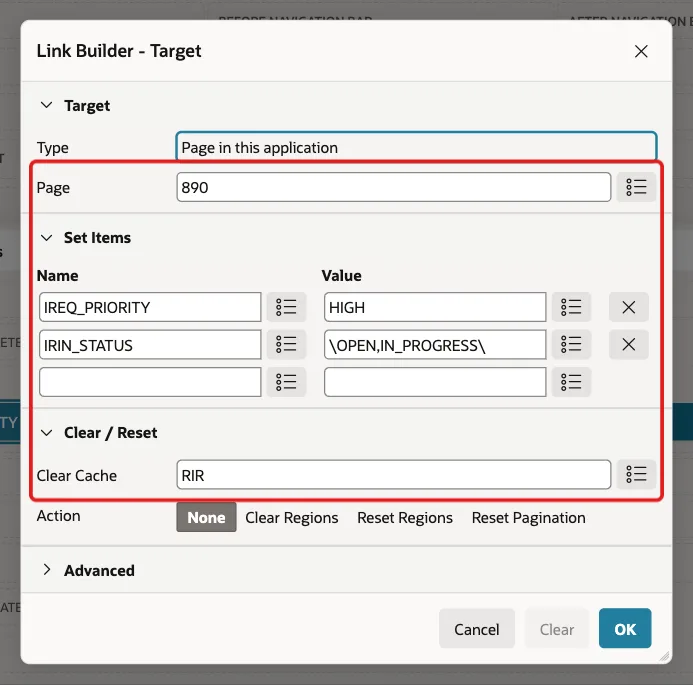Open the Type dropdown
The width and height of the screenshot is (693, 685).
coord(416,147)
